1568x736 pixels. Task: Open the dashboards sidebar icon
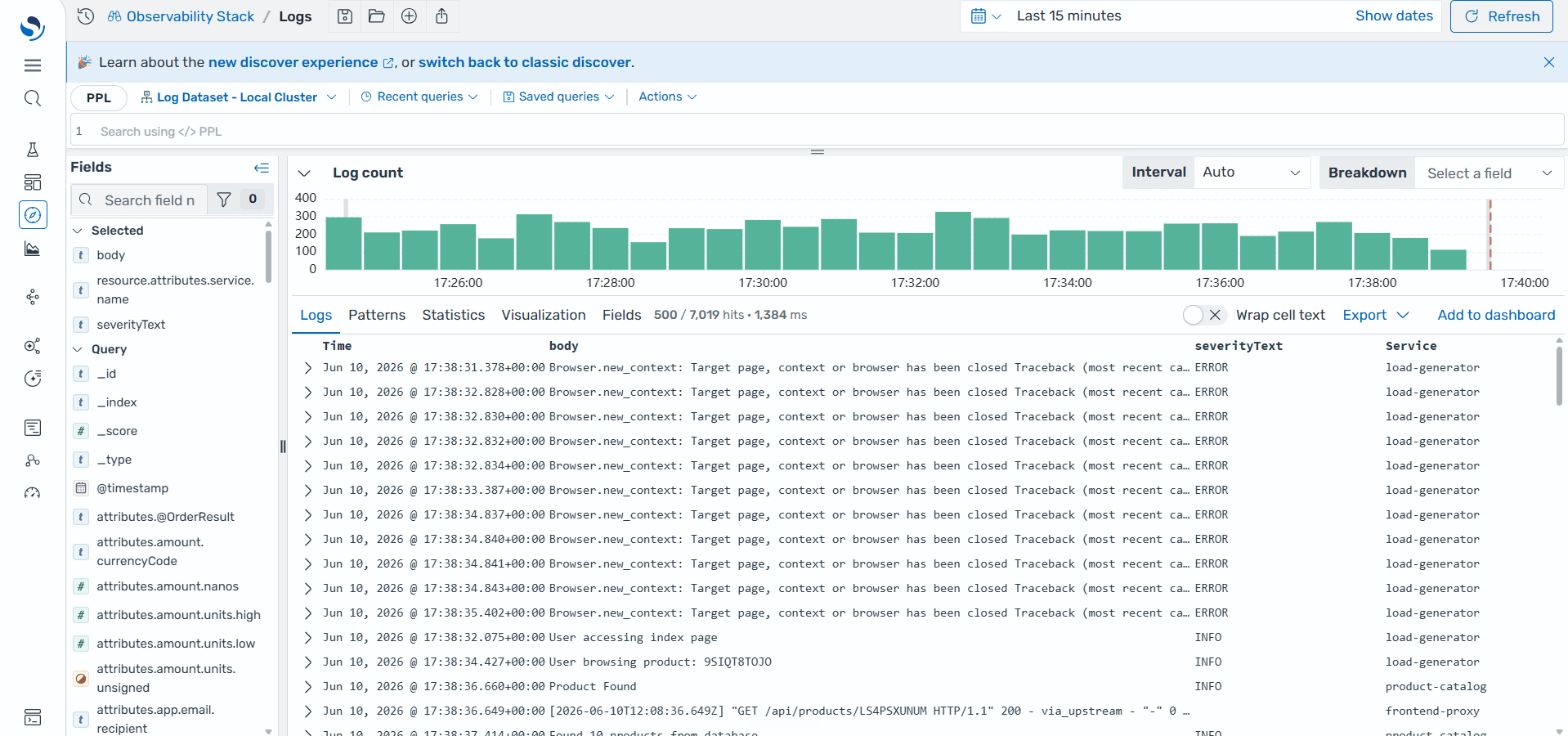tap(33, 182)
